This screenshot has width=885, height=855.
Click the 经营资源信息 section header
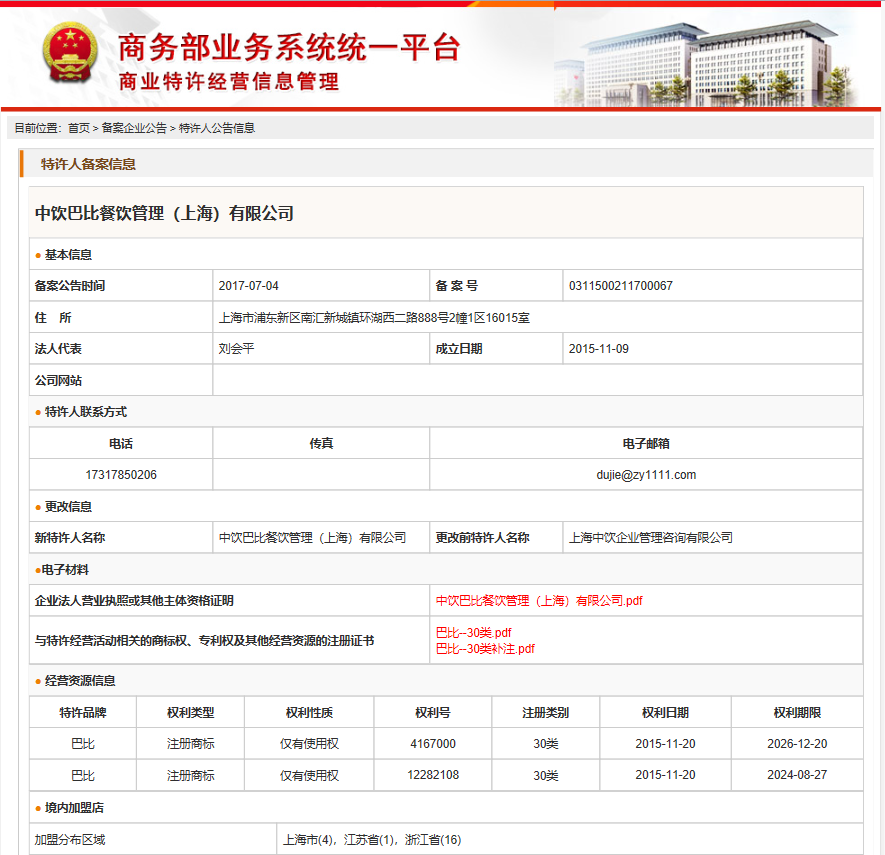click(80, 681)
